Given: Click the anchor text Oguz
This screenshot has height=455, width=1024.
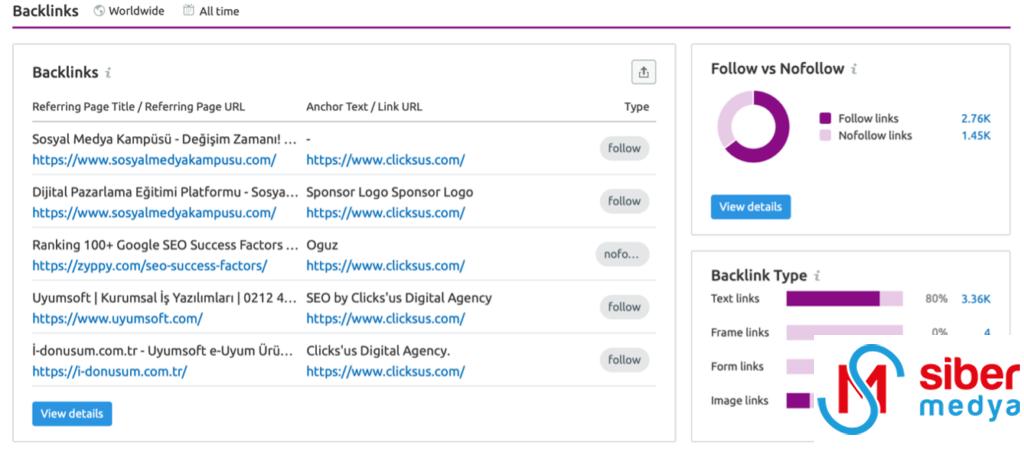Looking at the screenshot, I should [322, 245].
